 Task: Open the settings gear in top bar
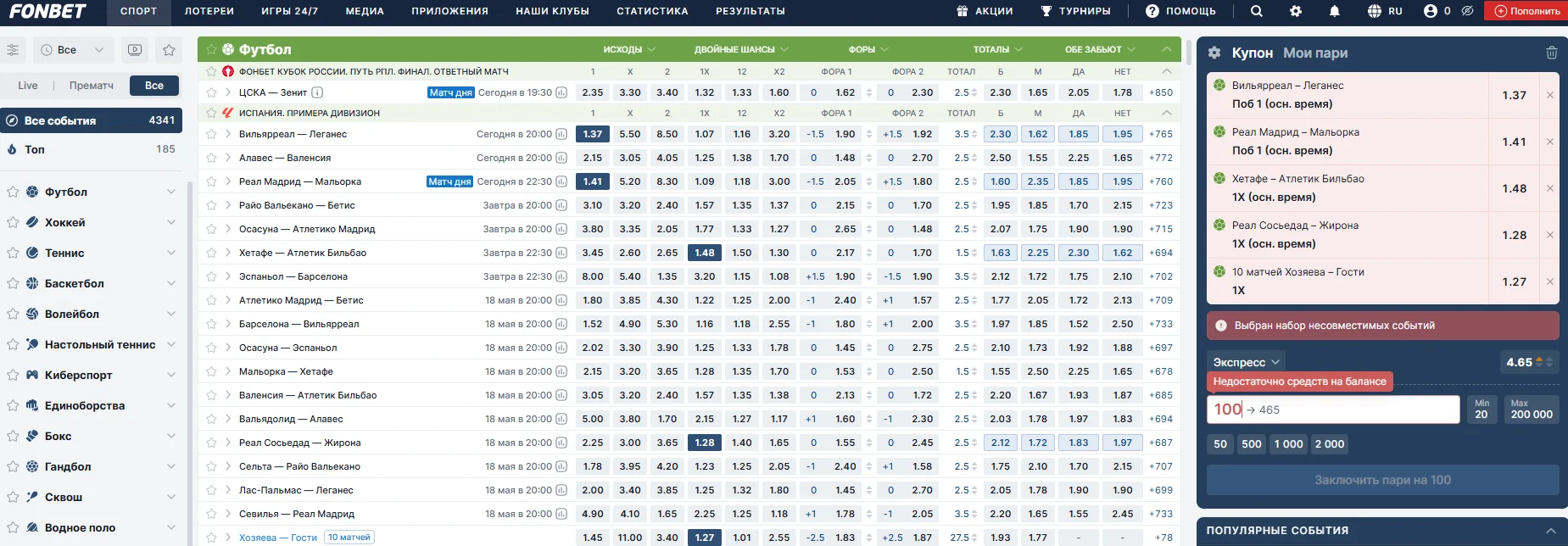tap(1296, 11)
